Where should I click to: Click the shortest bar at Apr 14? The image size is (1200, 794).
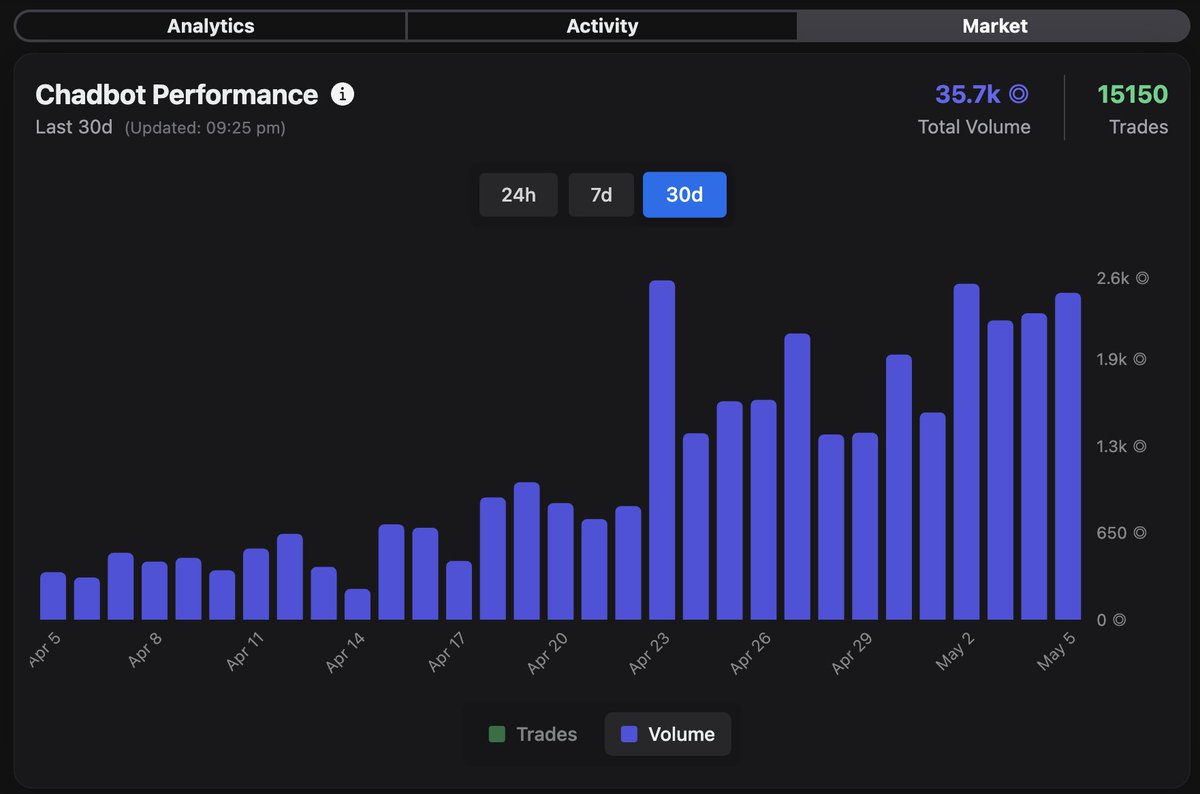point(357,604)
